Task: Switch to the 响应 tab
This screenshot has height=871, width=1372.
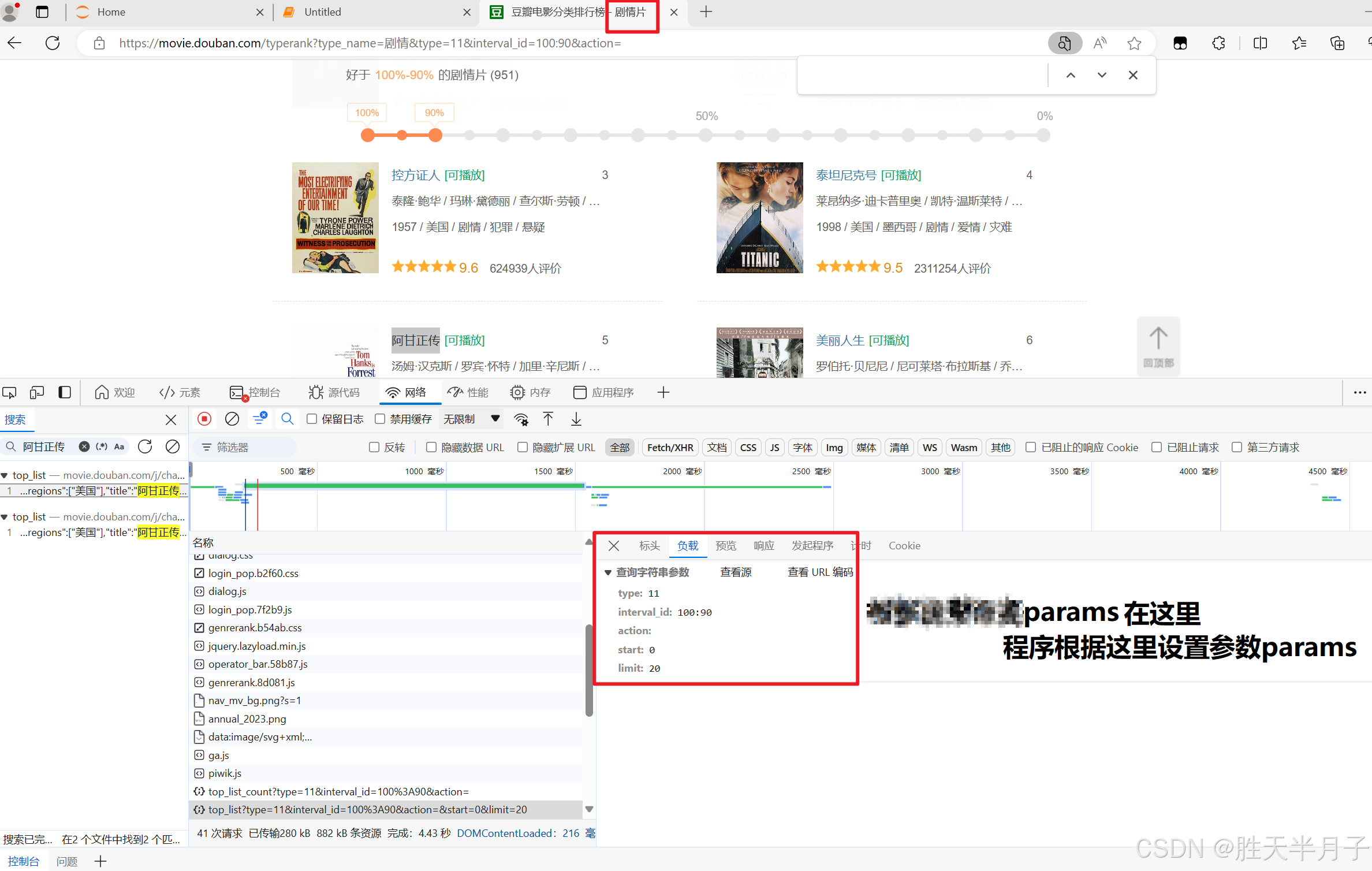Action: pyautogui.click(x=763, y=546)
